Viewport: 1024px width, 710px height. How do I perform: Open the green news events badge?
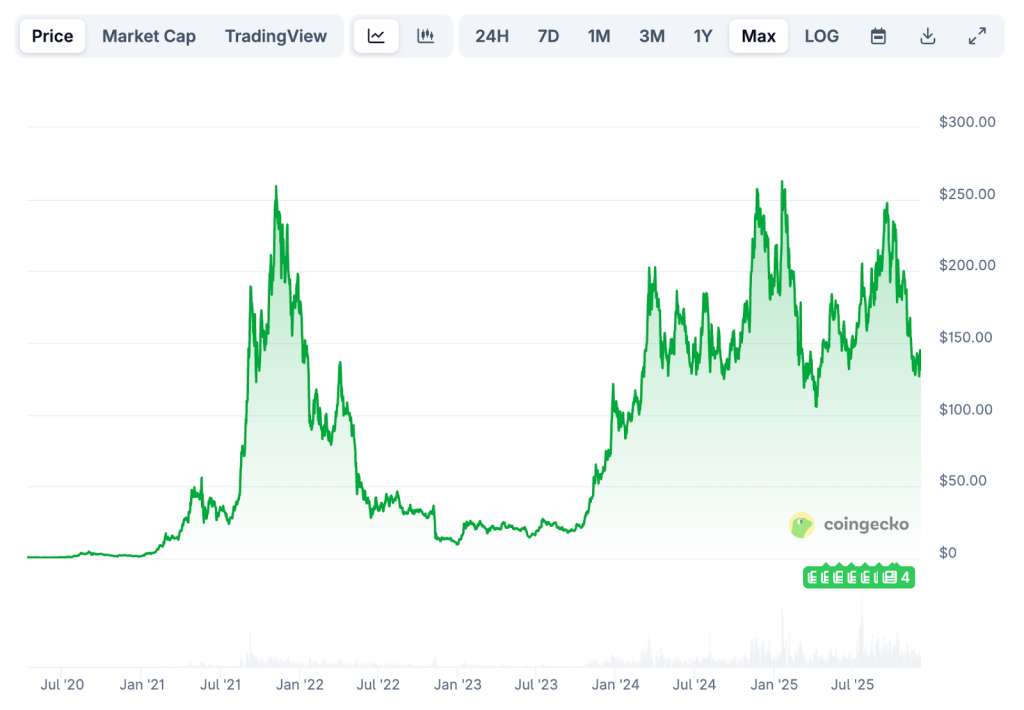tap(859, 577)
